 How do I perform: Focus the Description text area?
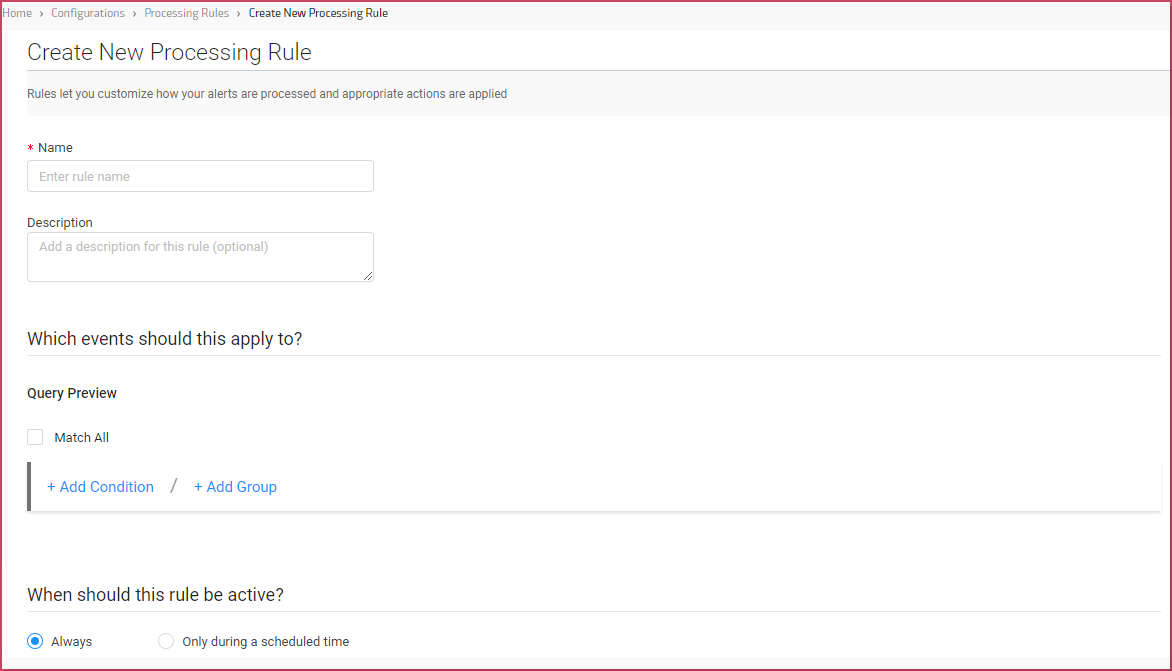pyautogui.click(x=200, y=256)
